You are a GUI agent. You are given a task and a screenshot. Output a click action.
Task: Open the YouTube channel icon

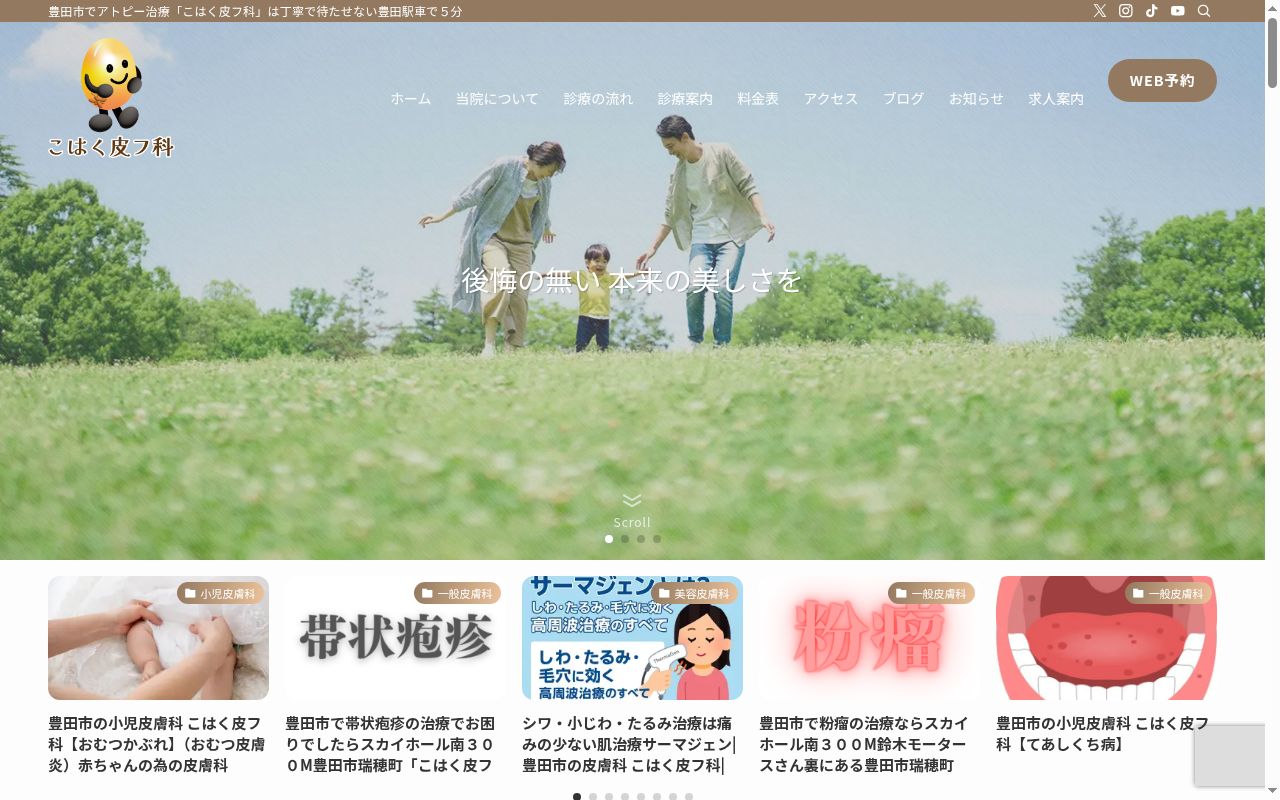[1178, 11]
